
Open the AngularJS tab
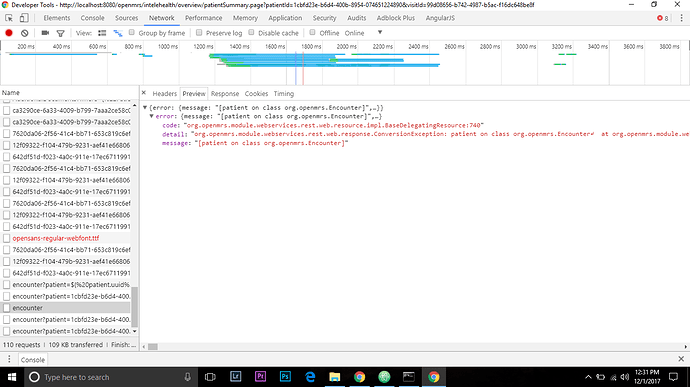click(440, 18)
